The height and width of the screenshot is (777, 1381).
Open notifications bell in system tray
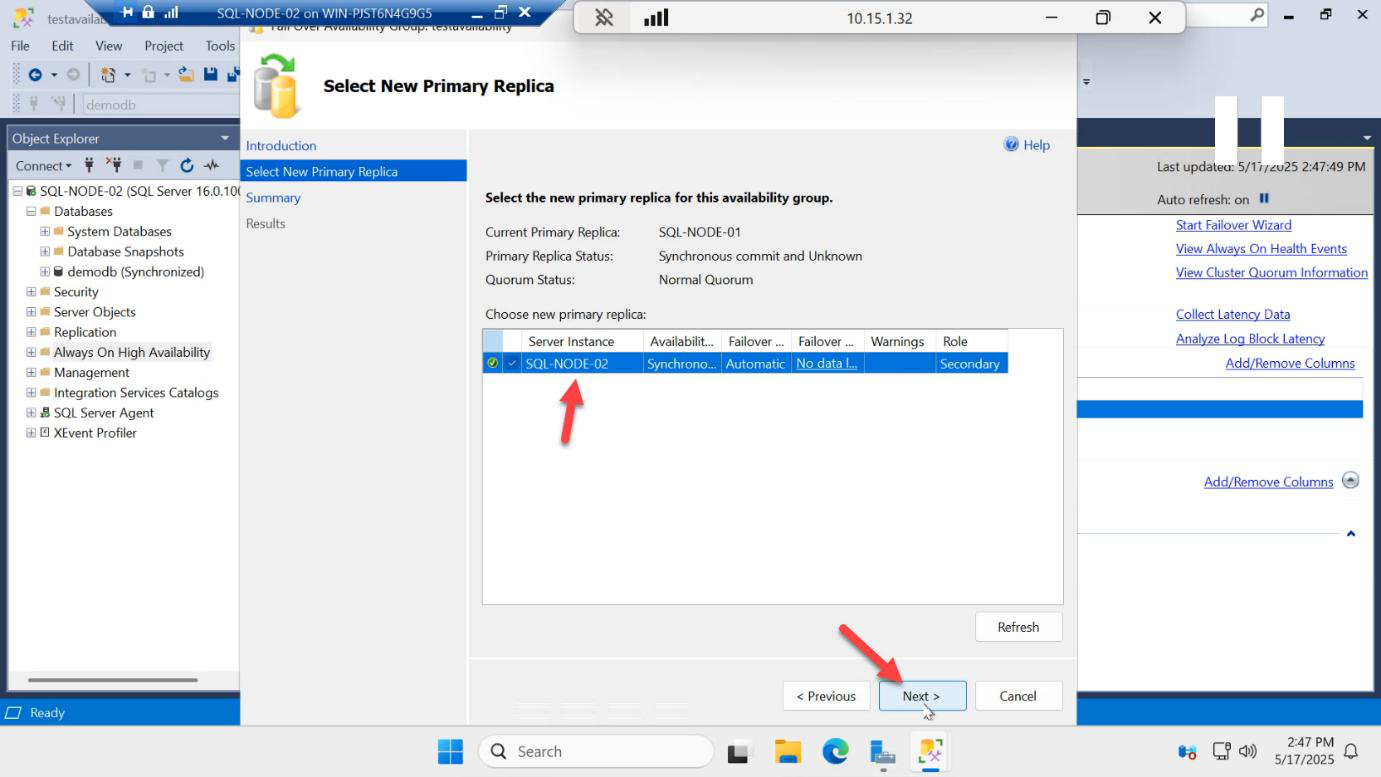pos(1351,751)
